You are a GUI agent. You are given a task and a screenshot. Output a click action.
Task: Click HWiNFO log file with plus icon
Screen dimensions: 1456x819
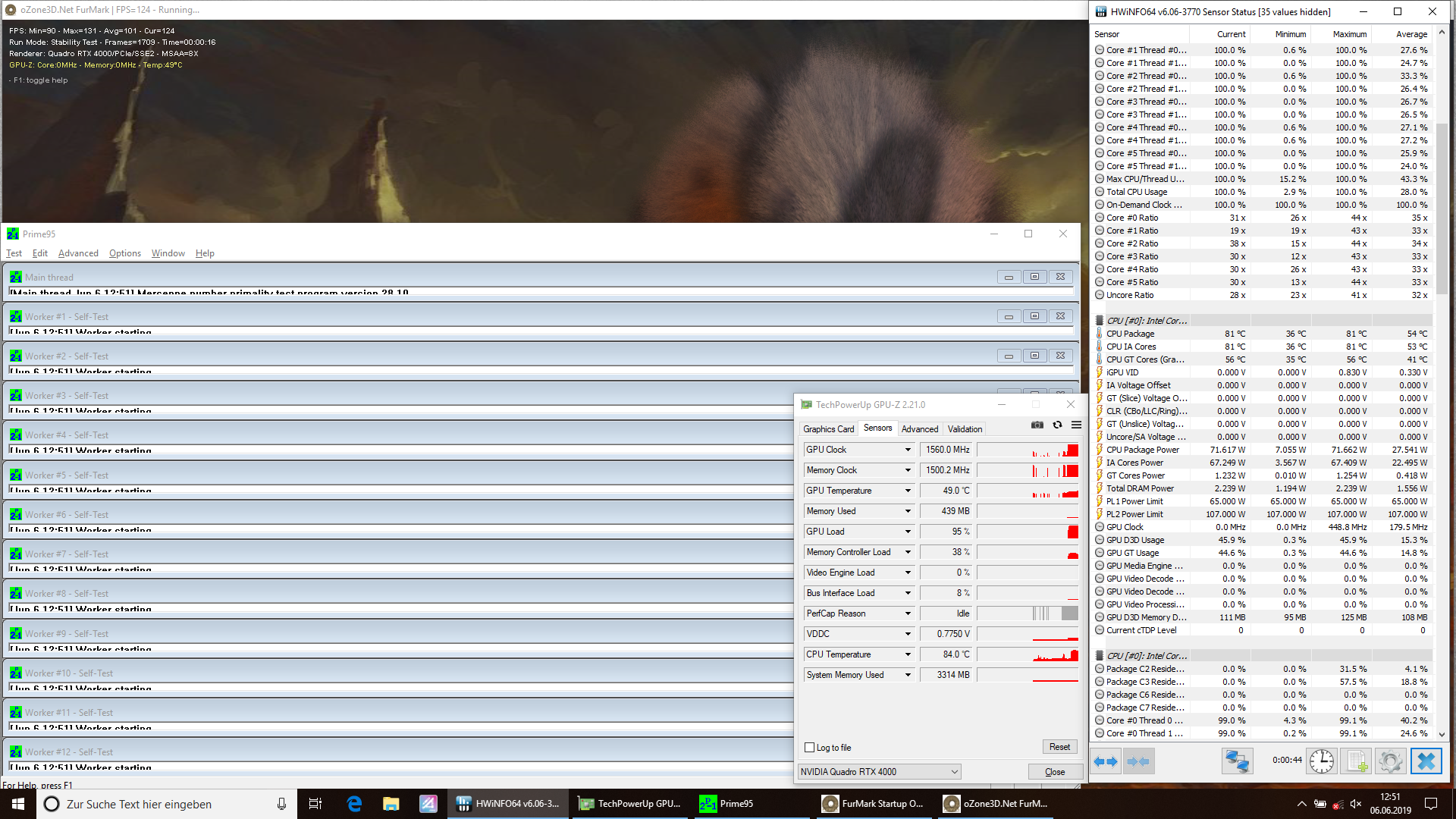pos(1357,761)
